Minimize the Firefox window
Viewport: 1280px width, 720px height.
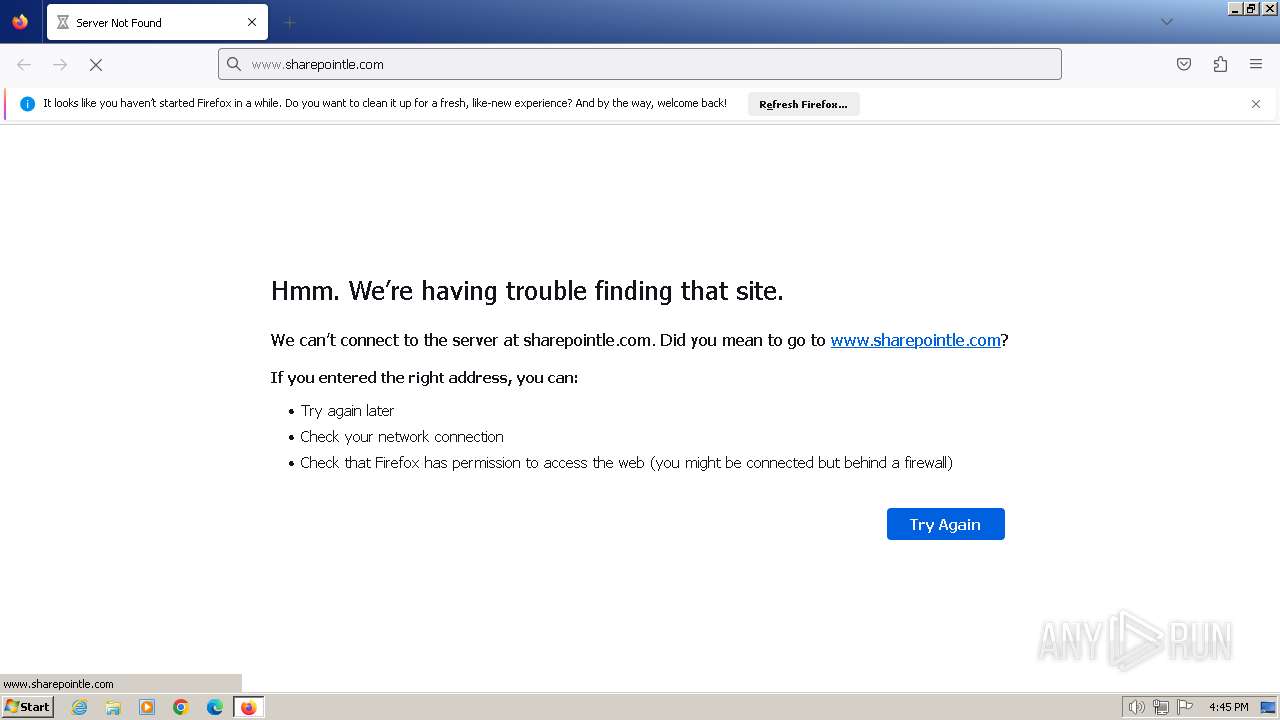pos(1235,8)
